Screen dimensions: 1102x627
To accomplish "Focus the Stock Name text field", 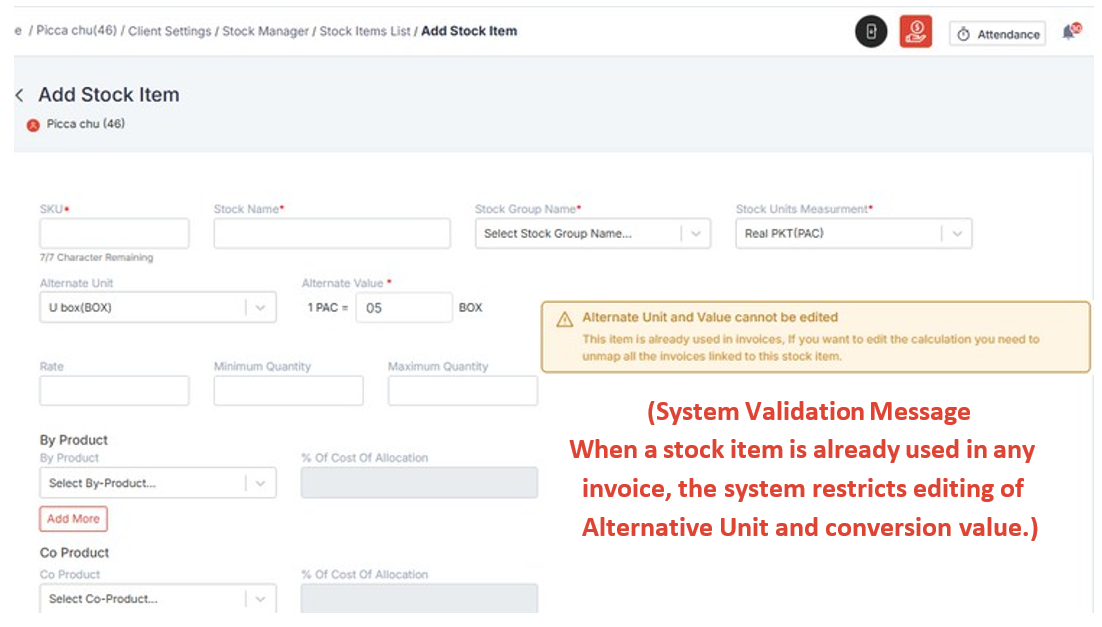I will pos(332,234).
